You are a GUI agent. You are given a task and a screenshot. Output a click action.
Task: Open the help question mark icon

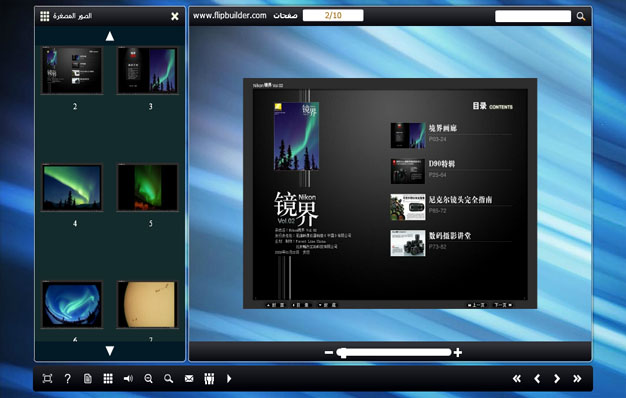(x=67, y=378)
